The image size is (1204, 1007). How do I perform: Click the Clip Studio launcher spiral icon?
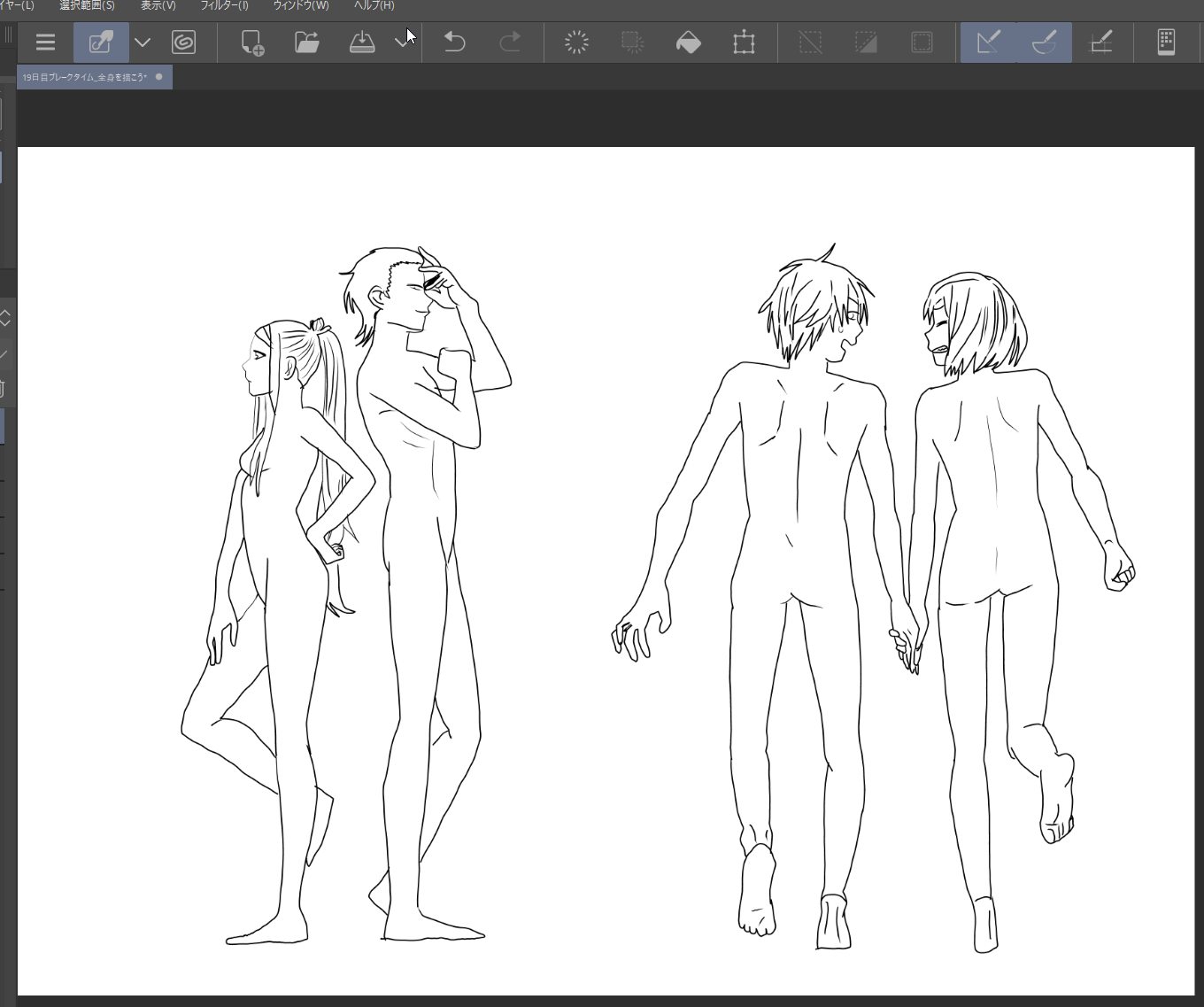pyautogui.click(x=183, y=43)
